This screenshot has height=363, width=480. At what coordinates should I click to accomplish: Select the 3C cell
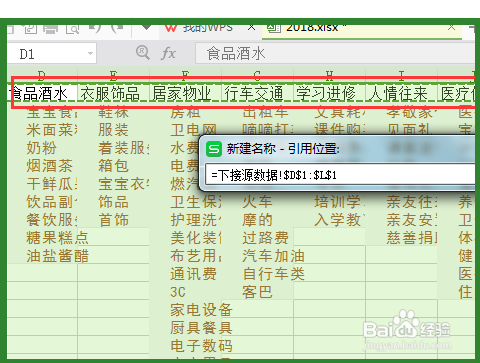tap(185, 292)
